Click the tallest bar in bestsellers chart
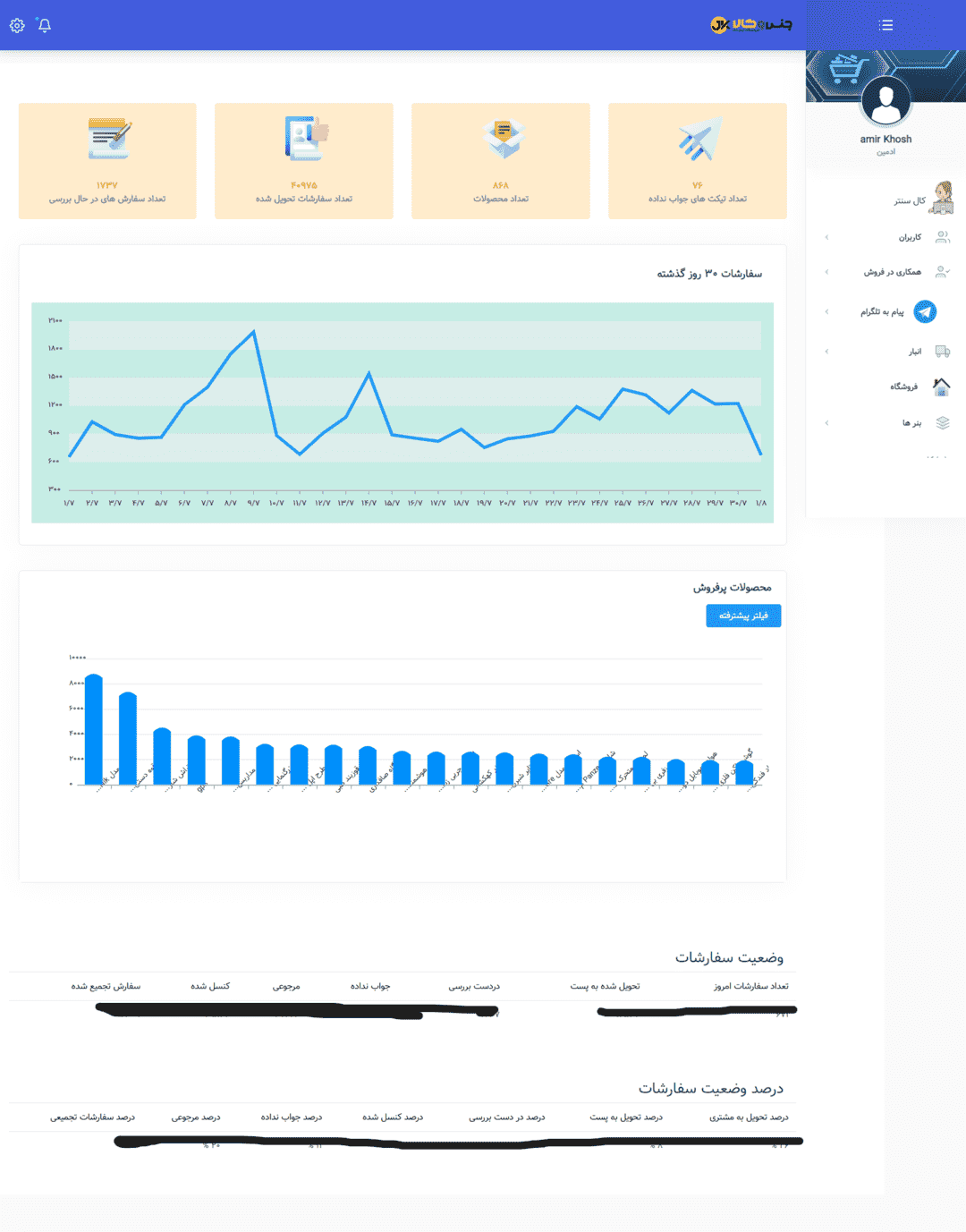Image resolution: width=966 pixels, height=1232 pixels. pyautogui.click(x=93, y=729)
